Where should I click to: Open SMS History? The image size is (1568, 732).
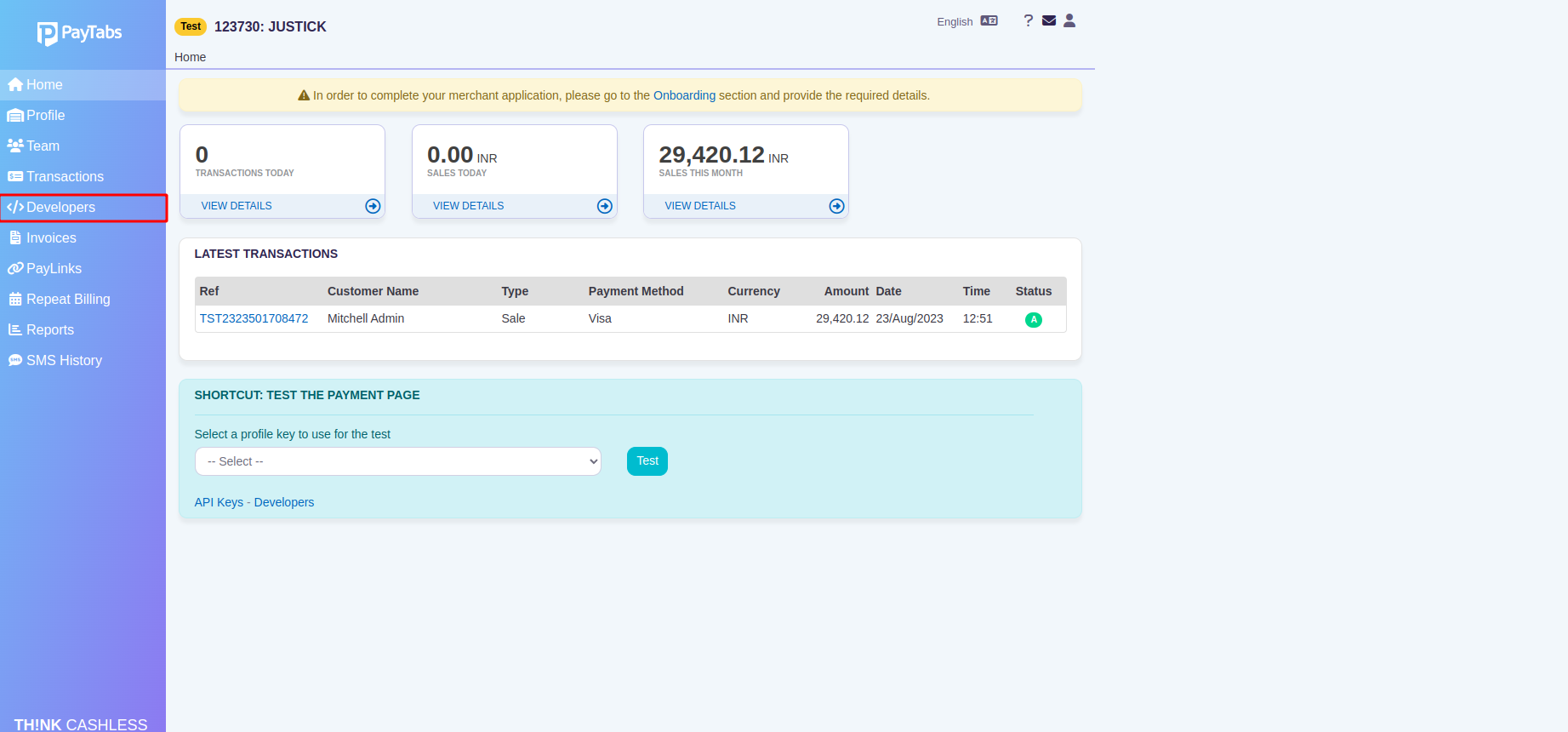coord(83,361)
